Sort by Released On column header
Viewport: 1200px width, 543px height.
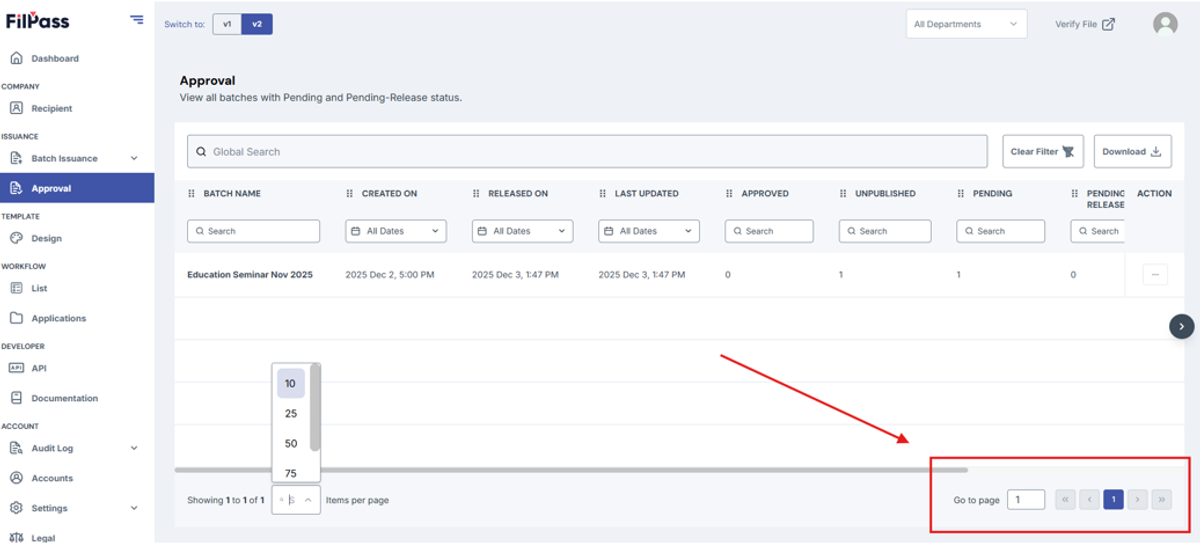tap(518, 193)
